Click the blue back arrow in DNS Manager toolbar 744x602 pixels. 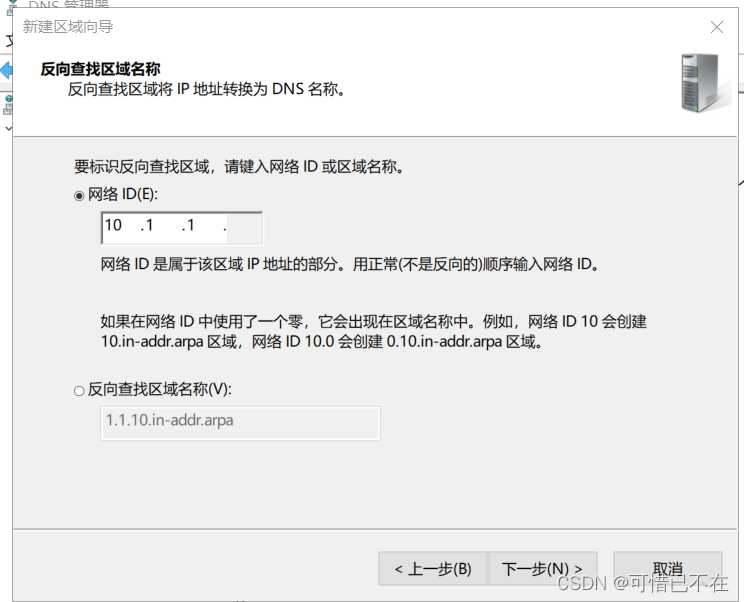6,71
